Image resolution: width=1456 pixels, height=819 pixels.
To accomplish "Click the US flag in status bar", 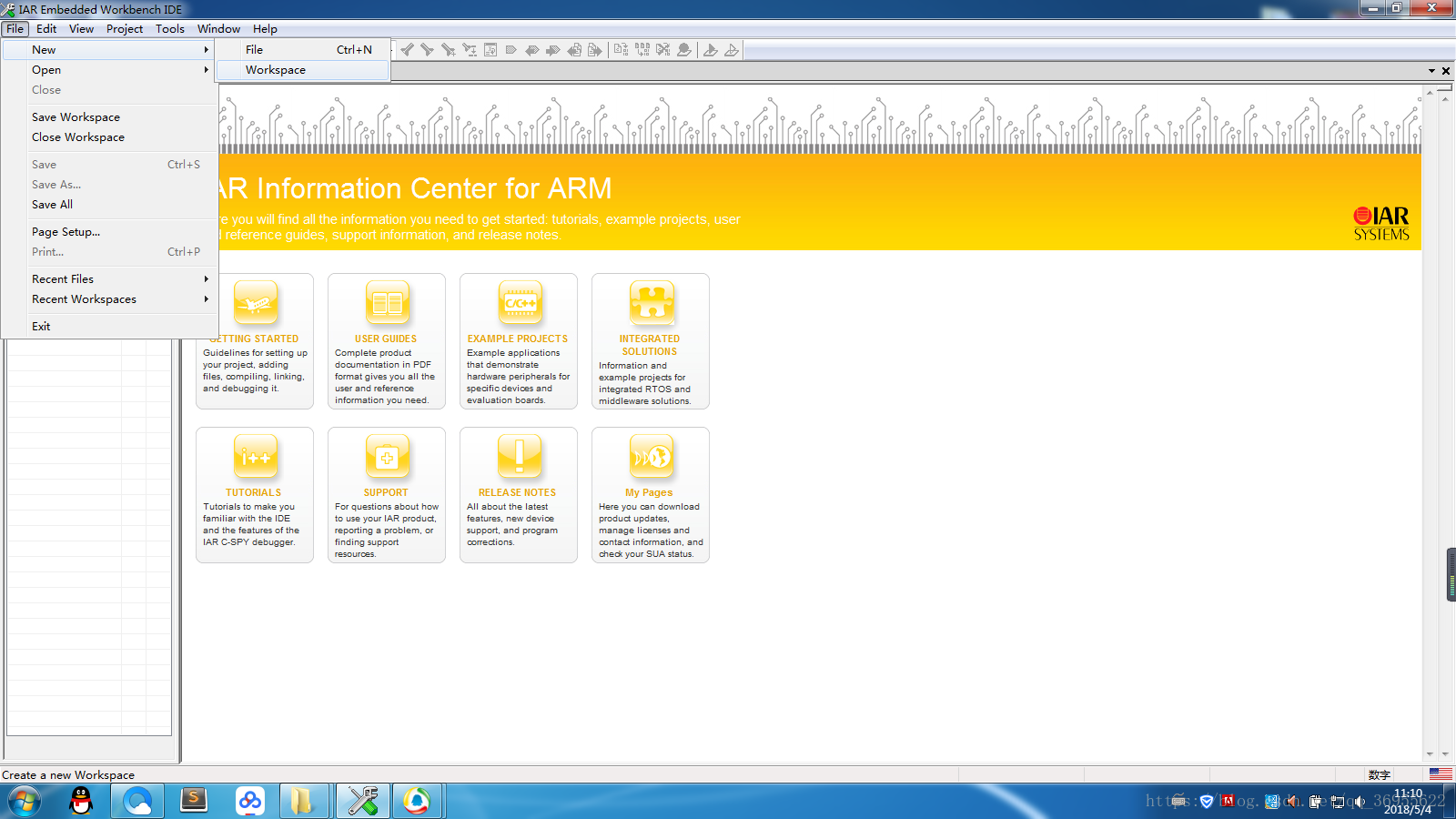I will (x=1441, y=774).
